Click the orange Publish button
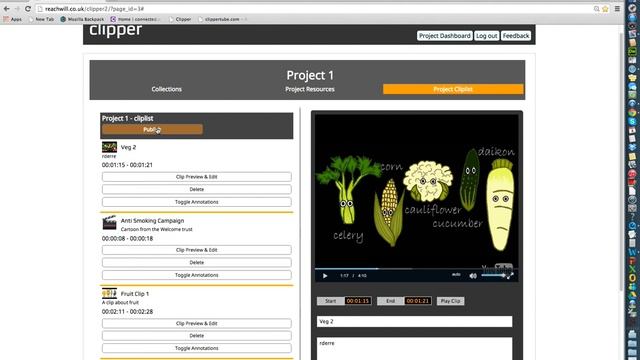The image size is (640, 360). (x=152, y=129)
